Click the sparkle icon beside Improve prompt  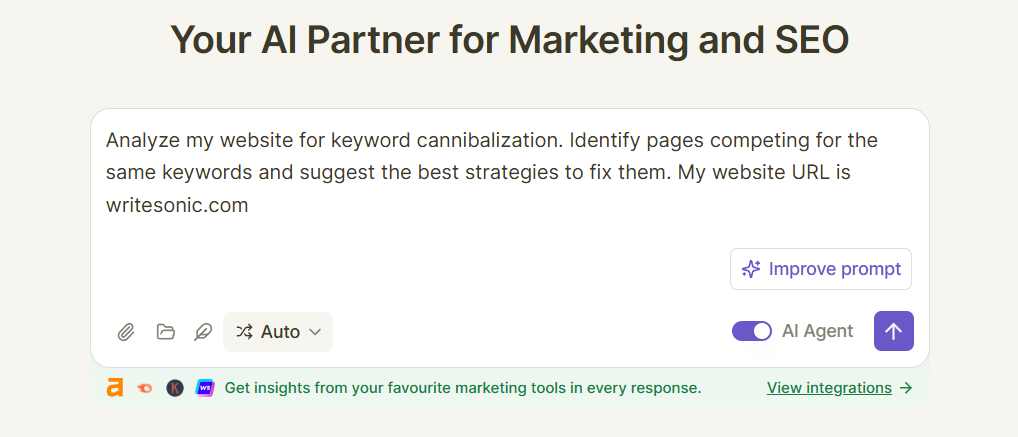point(751,269)
